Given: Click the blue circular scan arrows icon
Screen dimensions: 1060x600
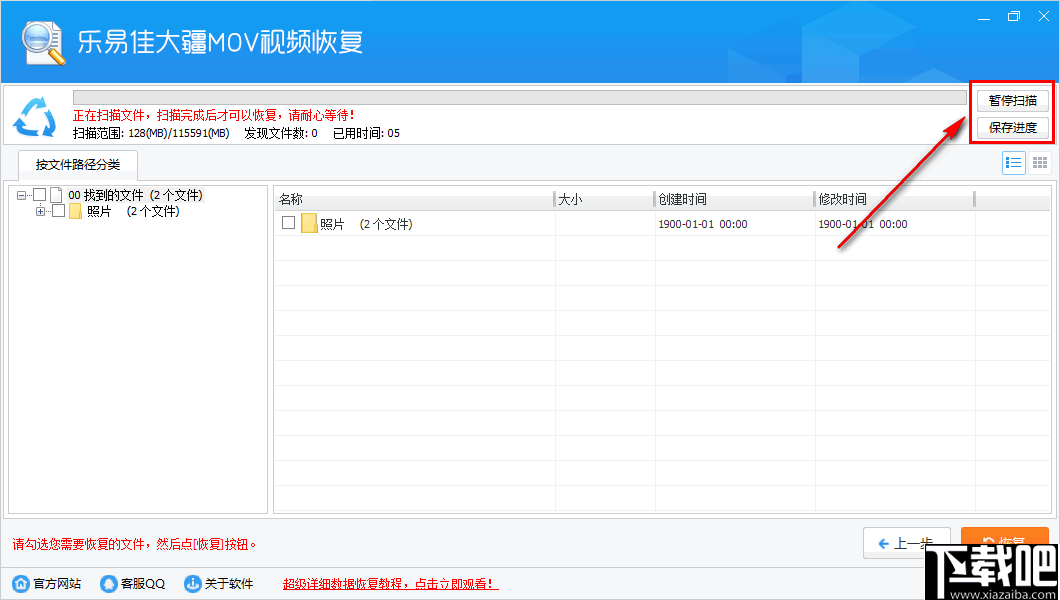Looking at the screenshot, I should click(x=35, y=116).
